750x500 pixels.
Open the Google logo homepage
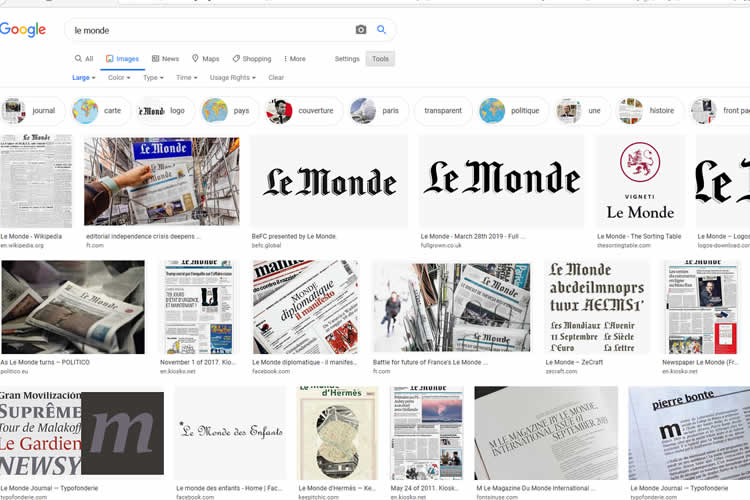coord(23,30)
